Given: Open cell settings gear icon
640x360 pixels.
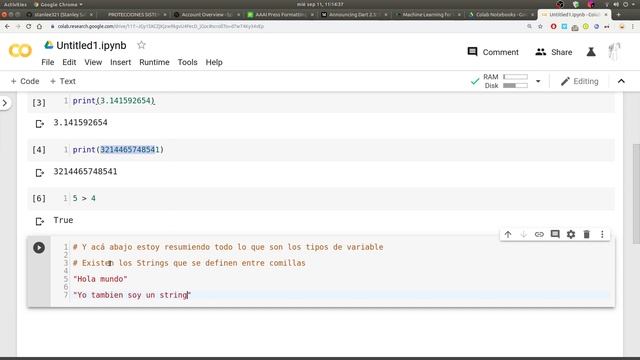Looking at the screenshot, I should pos(571,234).
